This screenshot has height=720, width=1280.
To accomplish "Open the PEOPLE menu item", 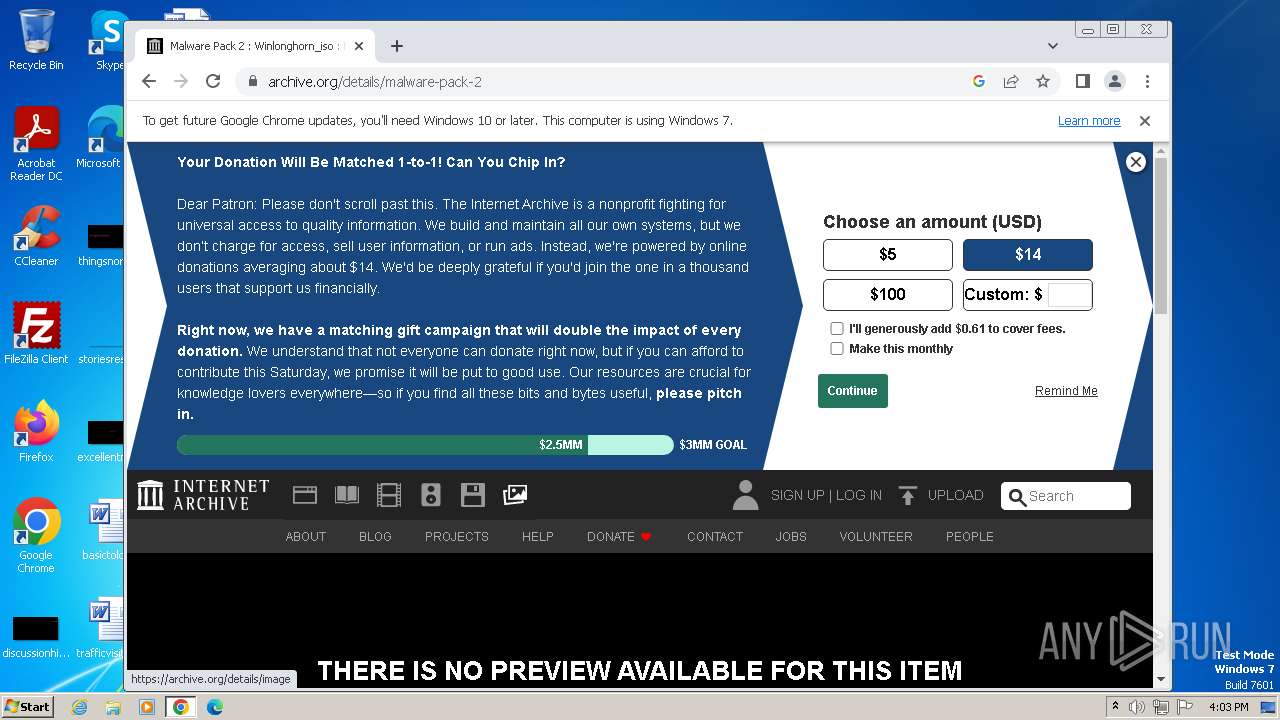I will coord(970,537).
